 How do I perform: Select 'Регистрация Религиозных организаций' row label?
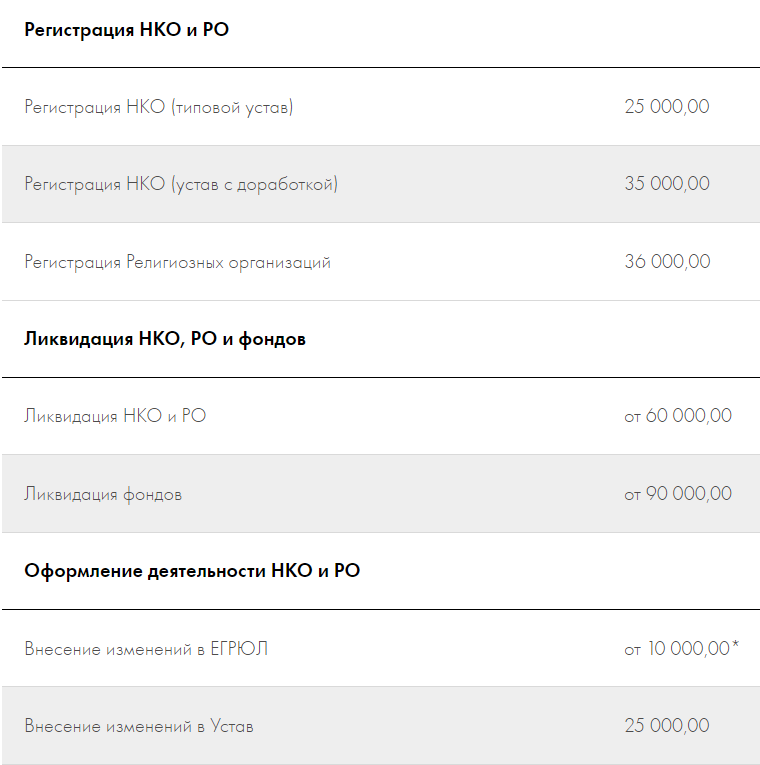tap(177, 262)
